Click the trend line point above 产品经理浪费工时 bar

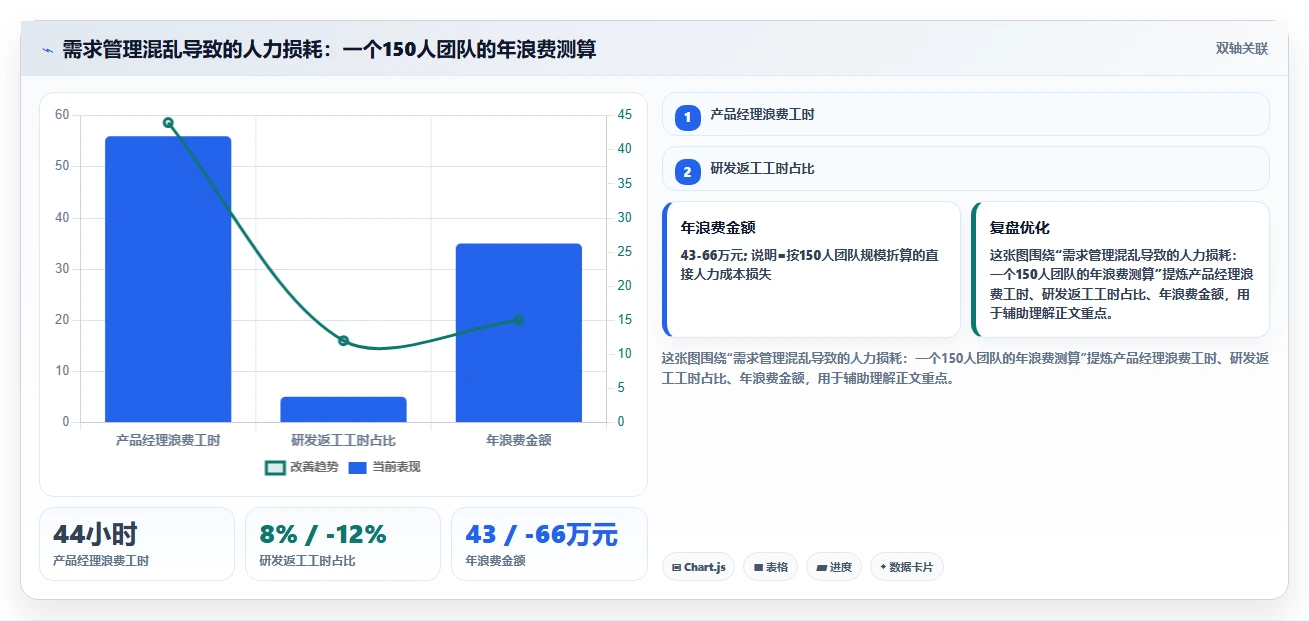(x=168, y=123)
